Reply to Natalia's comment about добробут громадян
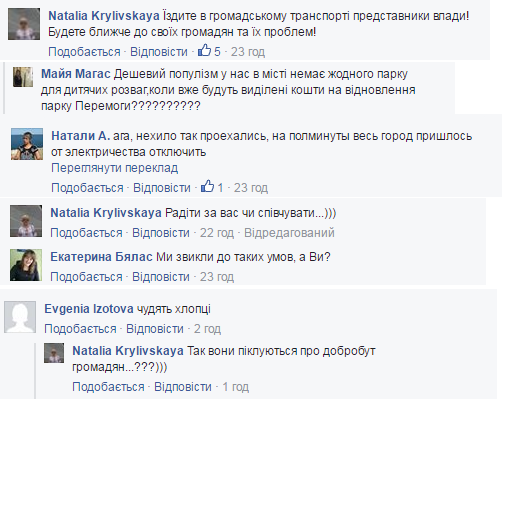The image size is (510, 526). click(x=183, y=387)
